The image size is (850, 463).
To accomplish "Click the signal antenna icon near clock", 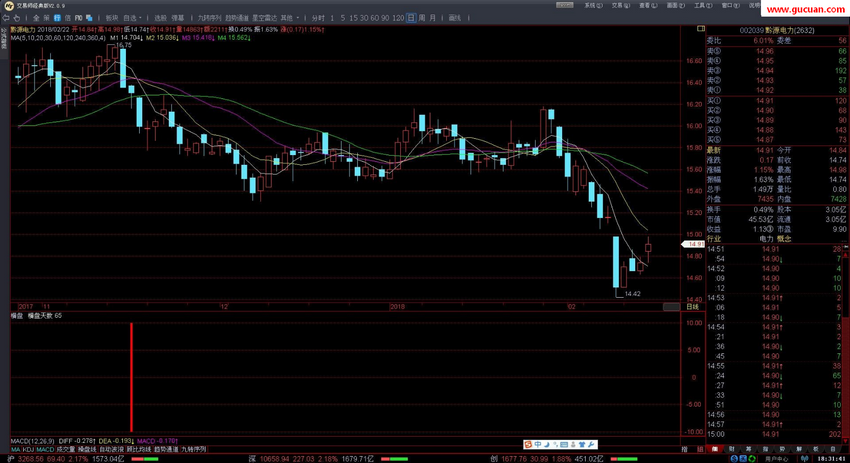I will pos(804,459).
